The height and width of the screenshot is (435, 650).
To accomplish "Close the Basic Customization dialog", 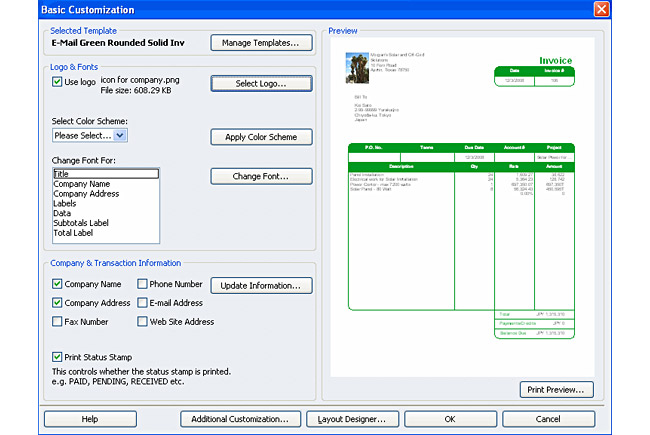I will tap(629, 9).
